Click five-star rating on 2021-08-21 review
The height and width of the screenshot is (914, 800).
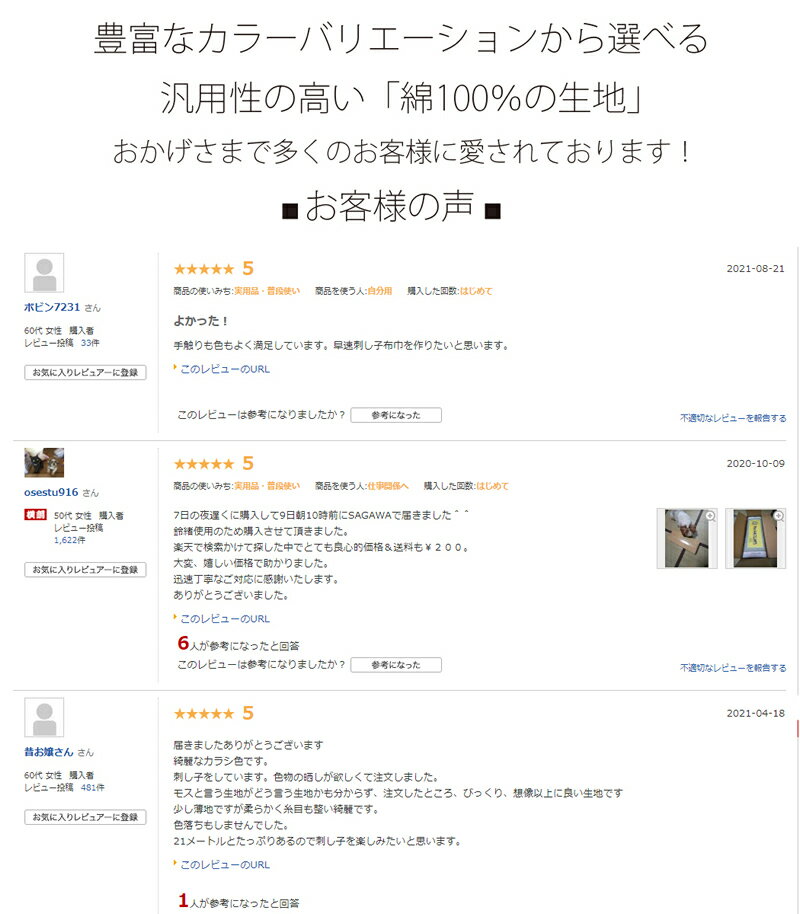[x=204, y=269]
